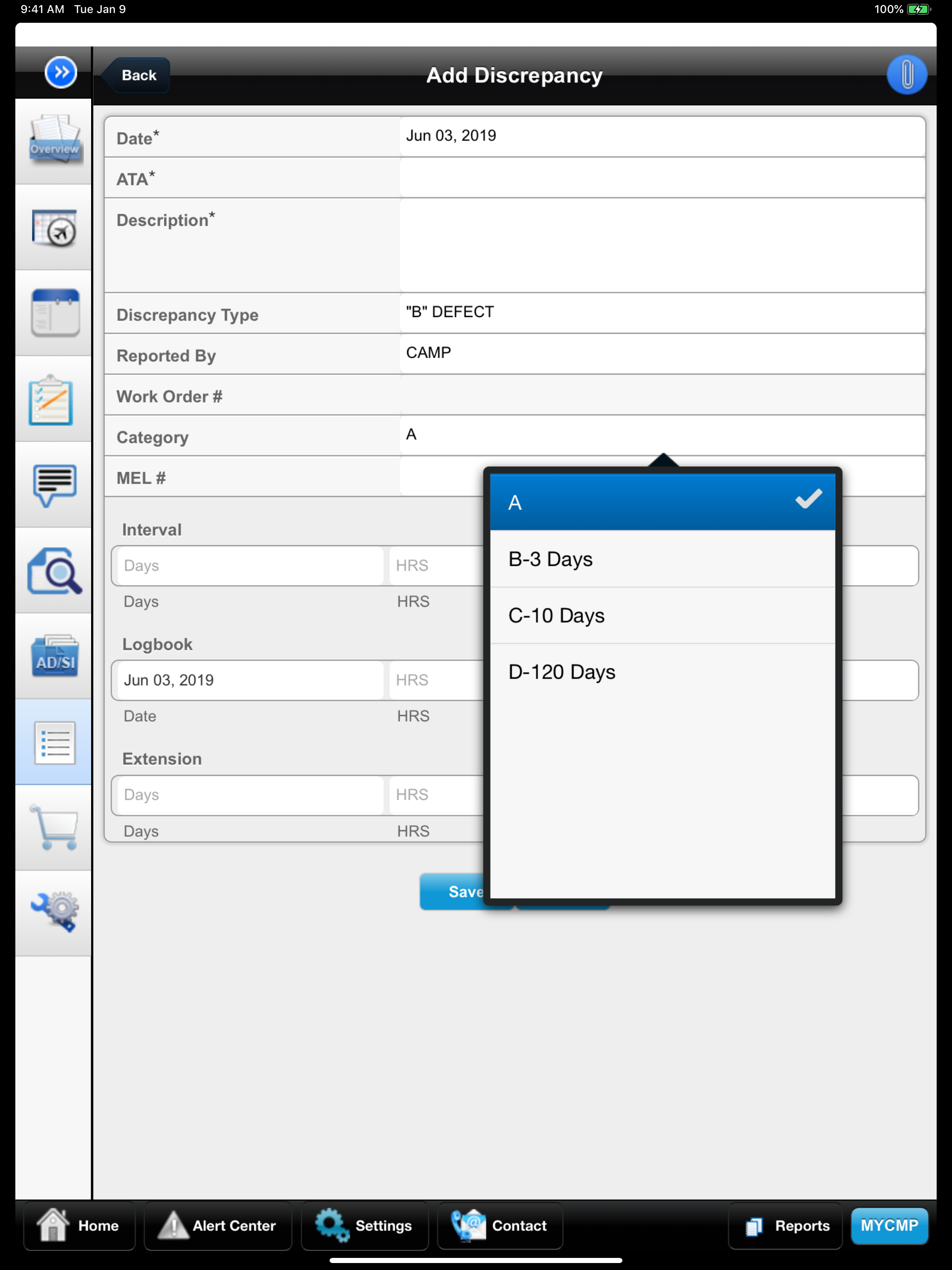Expand the sidebar with double-arrow icon
This screenshot has width=952, height=1270.
pyautogui.click(x=61, y=73)
